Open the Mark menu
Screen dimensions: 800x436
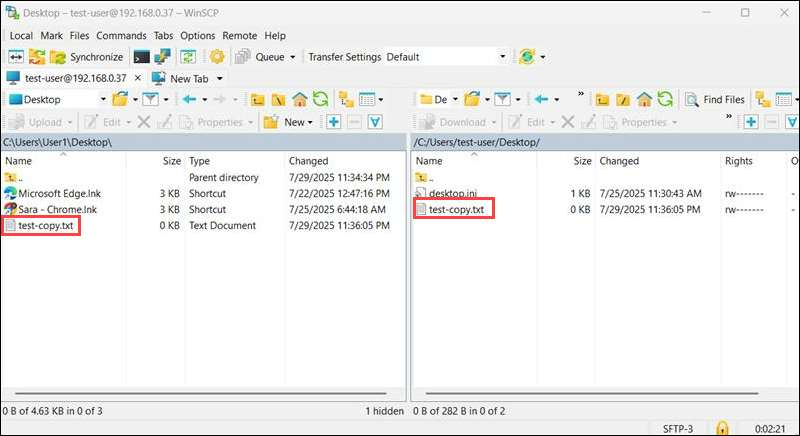click(52, 36)
